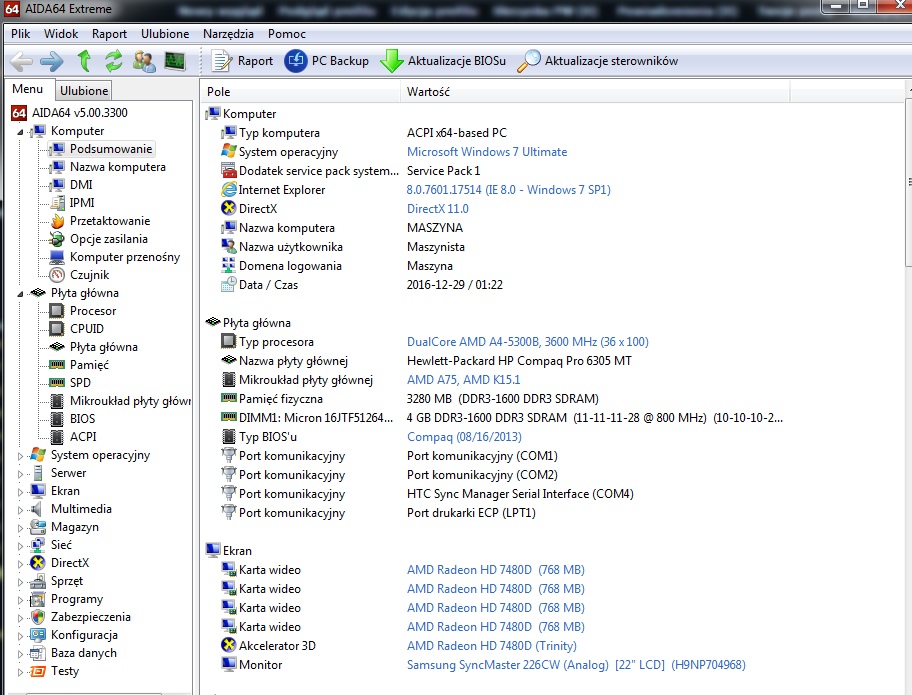Screen dimensions: 912x695
Task: Open the Internet Explorer version link
Action: point(508,190)
